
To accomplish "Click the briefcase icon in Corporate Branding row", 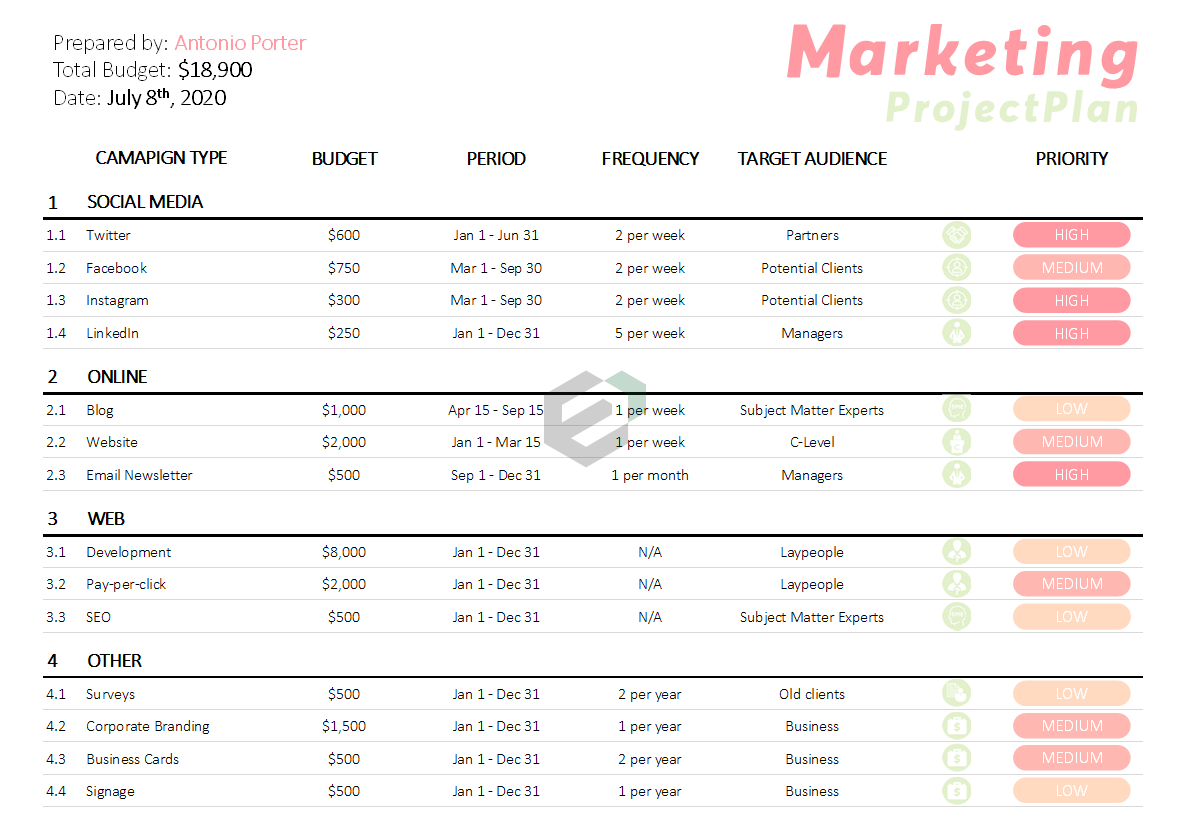I will (x=957, y=726).
